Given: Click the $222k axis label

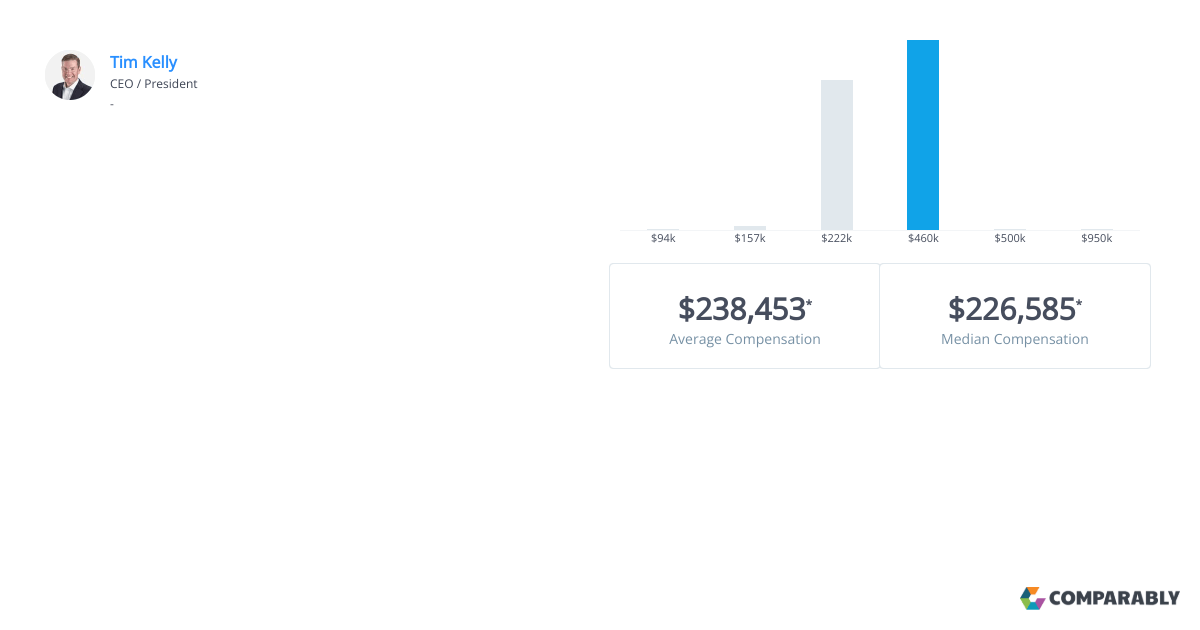Looking at the screenshot, I should pyautogui.click(x=837, y=238).
